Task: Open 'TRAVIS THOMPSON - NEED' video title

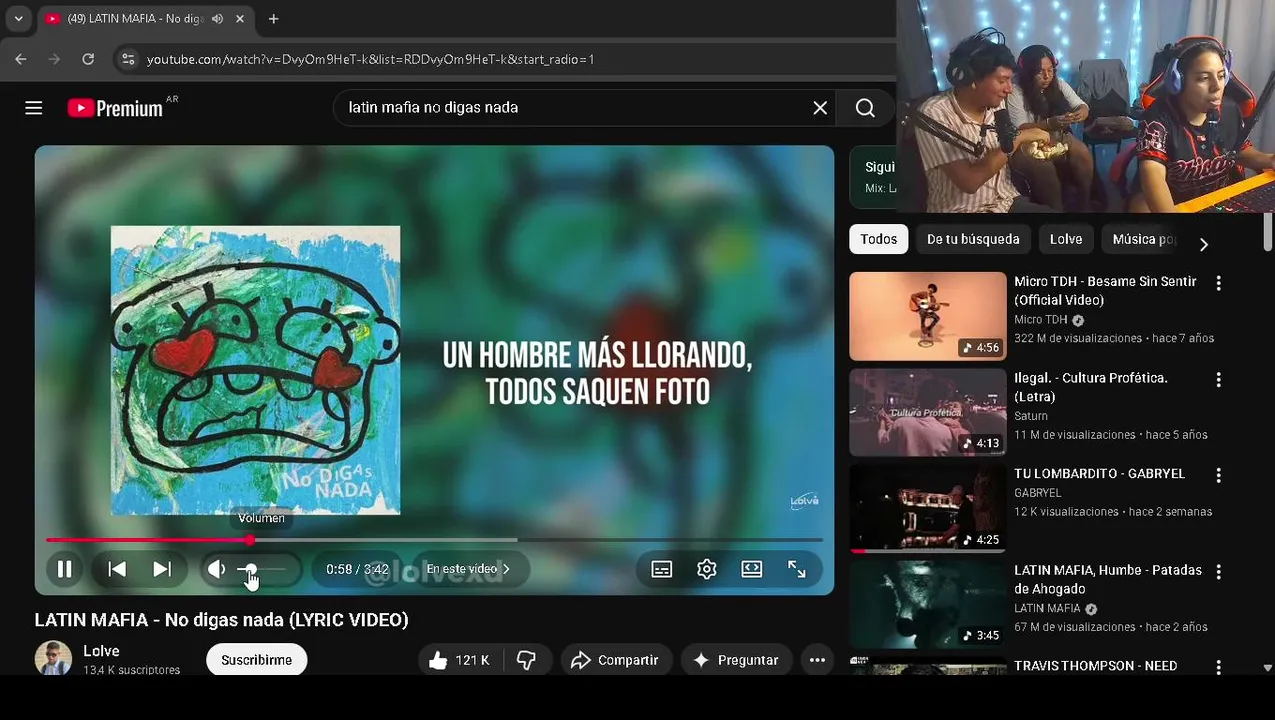Action: [x=1095, y=666]
